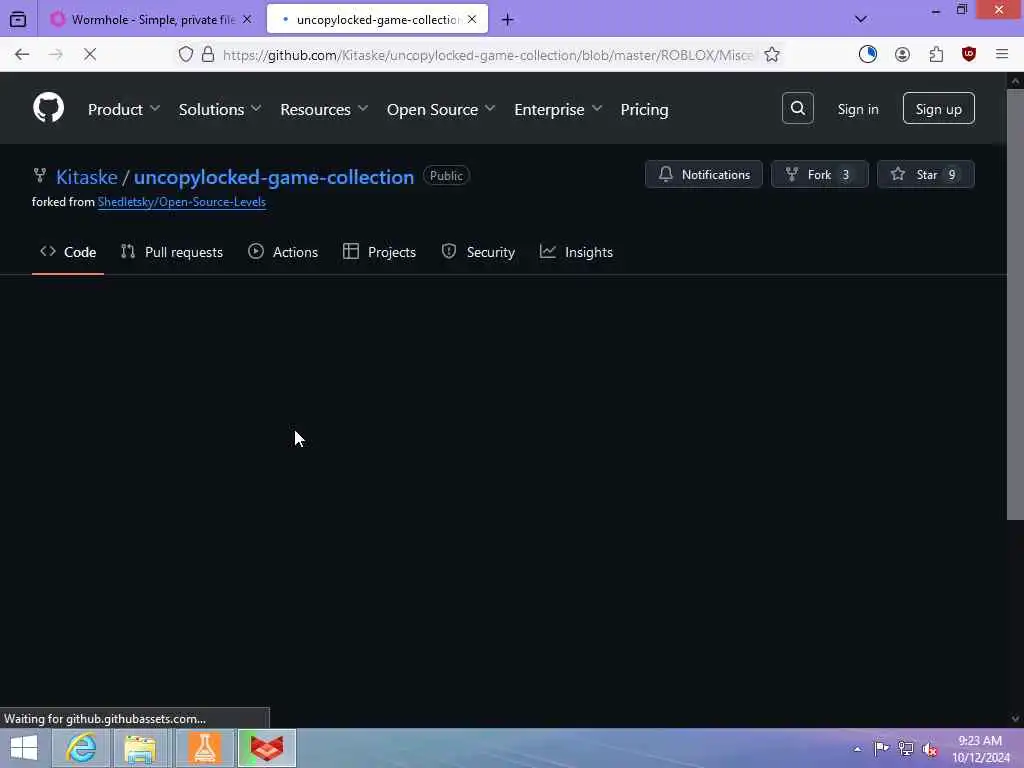
Task: Click the browser forward arrow
Action: (x=56, y=55)
